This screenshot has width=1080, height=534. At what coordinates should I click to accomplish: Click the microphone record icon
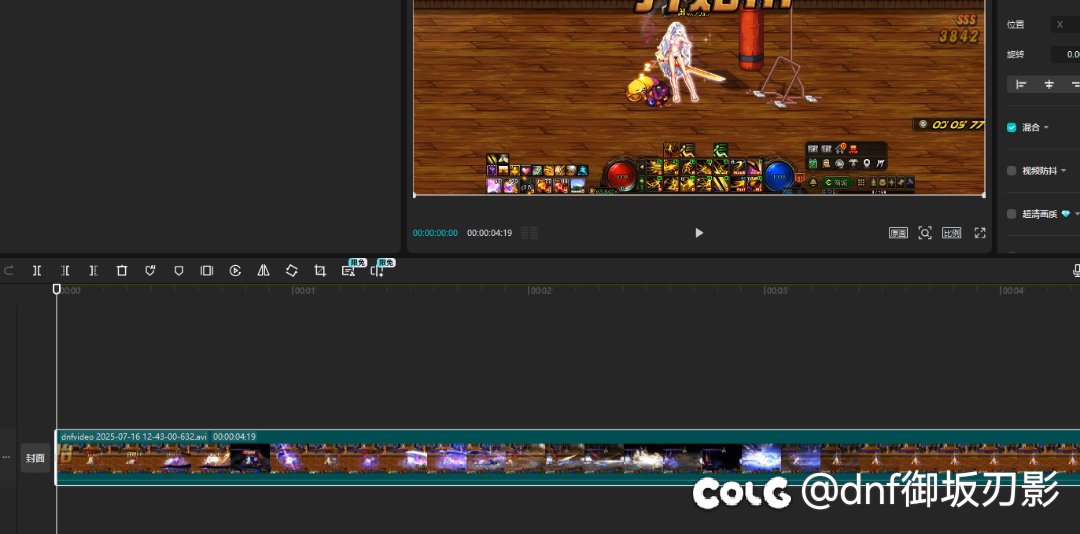pyautogui.click(x=1076, y=271)
